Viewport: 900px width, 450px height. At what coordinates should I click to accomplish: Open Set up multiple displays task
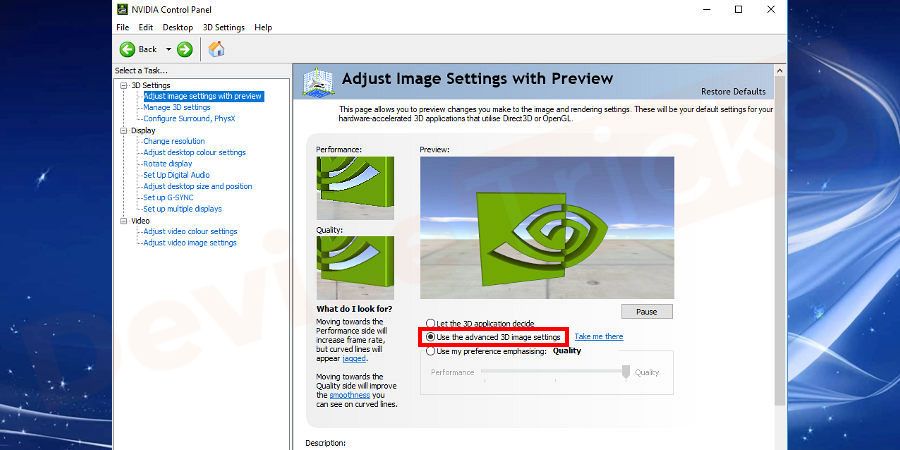pos(183,209)
